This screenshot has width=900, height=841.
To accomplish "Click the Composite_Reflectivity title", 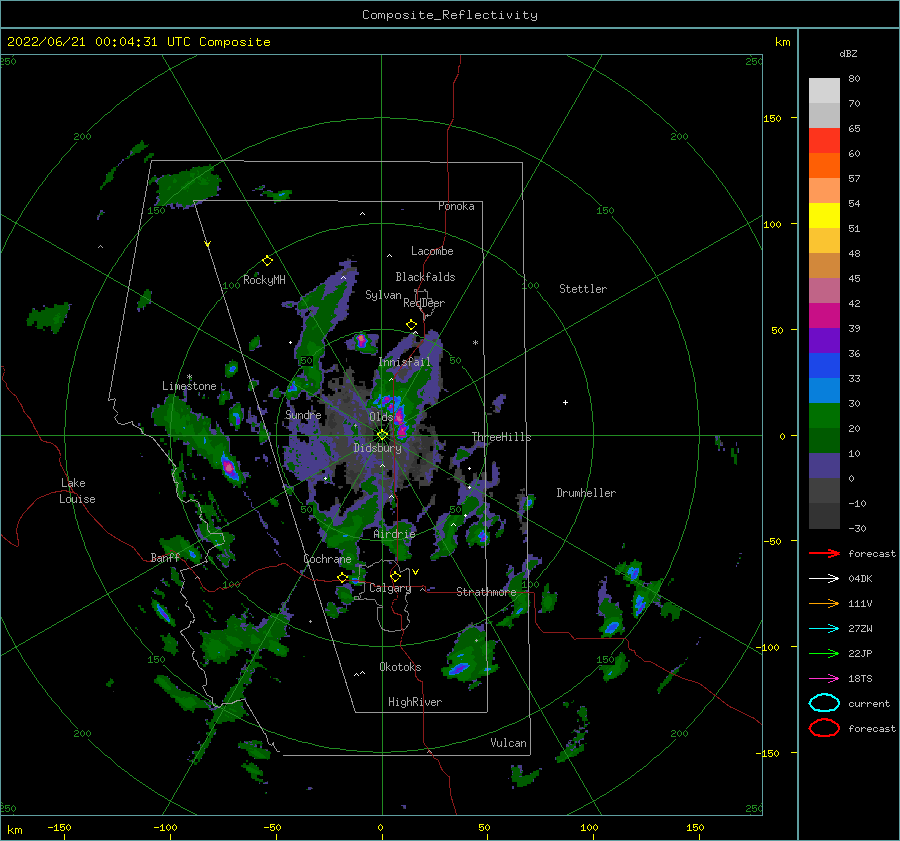I will tap(449, 15).
